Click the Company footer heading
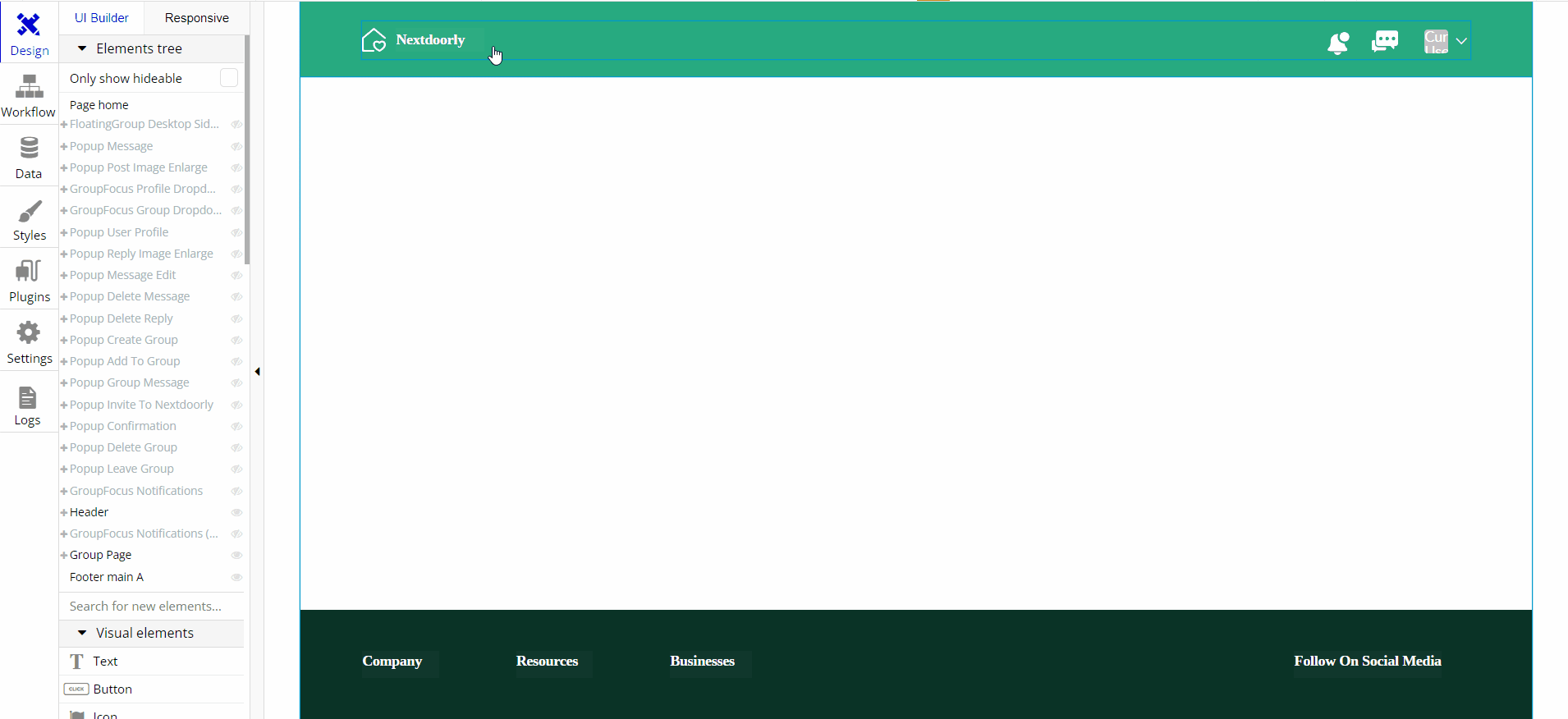This screenshot has height=719, width=1568. 392,661
